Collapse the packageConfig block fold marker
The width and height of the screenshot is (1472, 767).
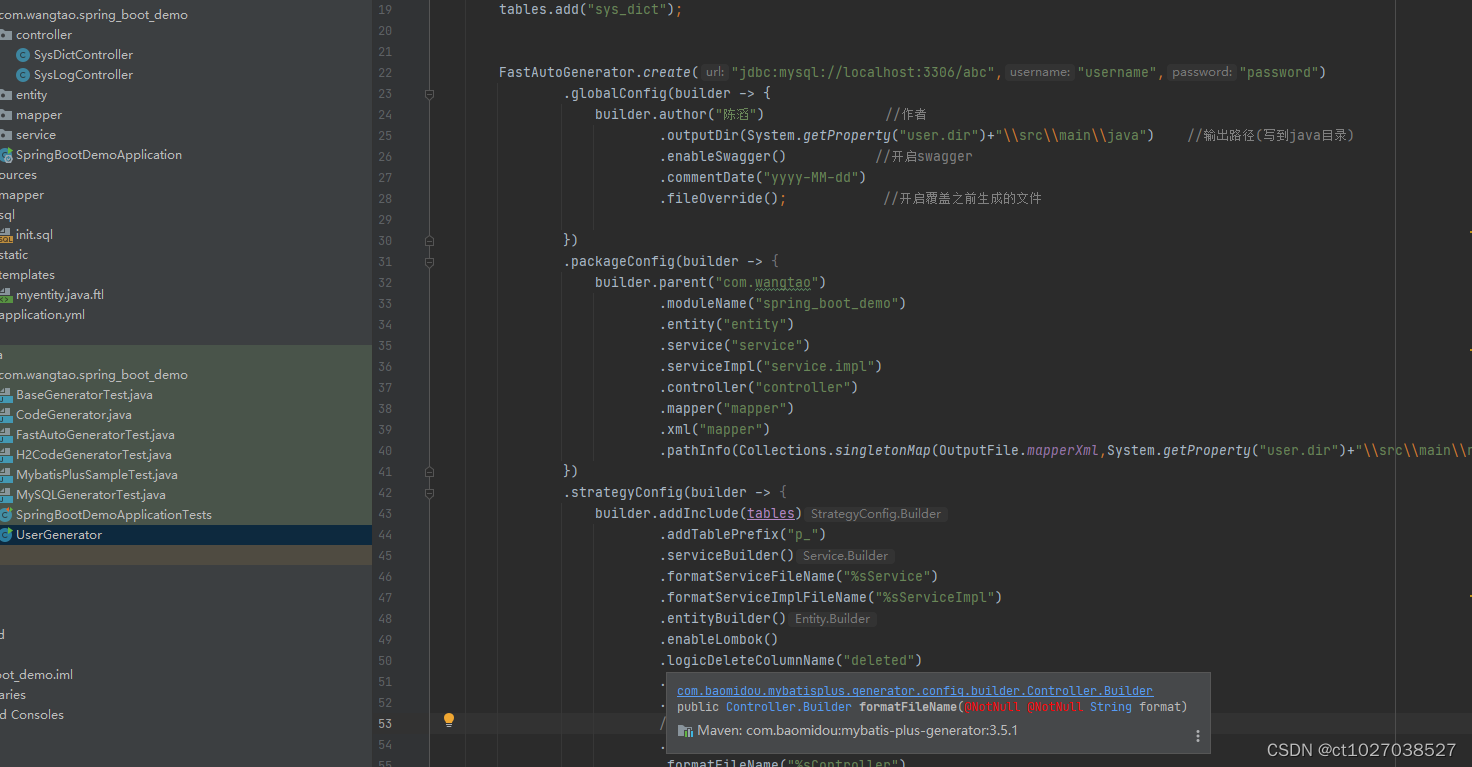[430, 261]
